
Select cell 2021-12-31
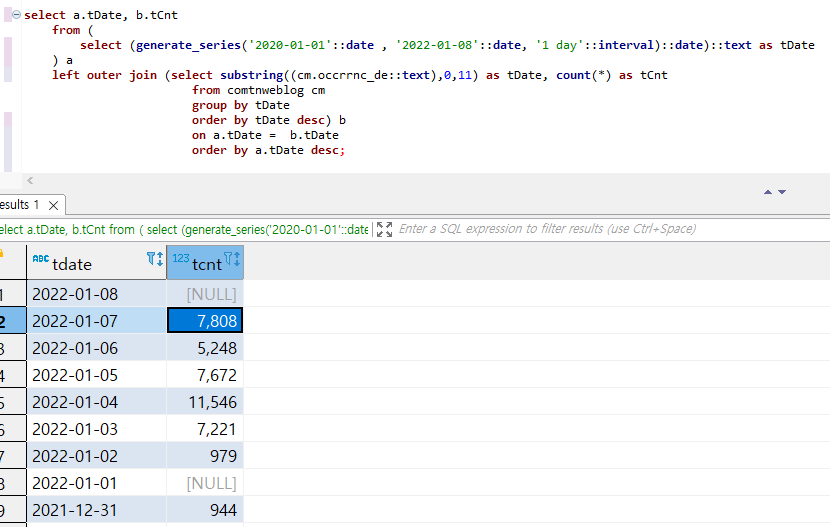96,510
